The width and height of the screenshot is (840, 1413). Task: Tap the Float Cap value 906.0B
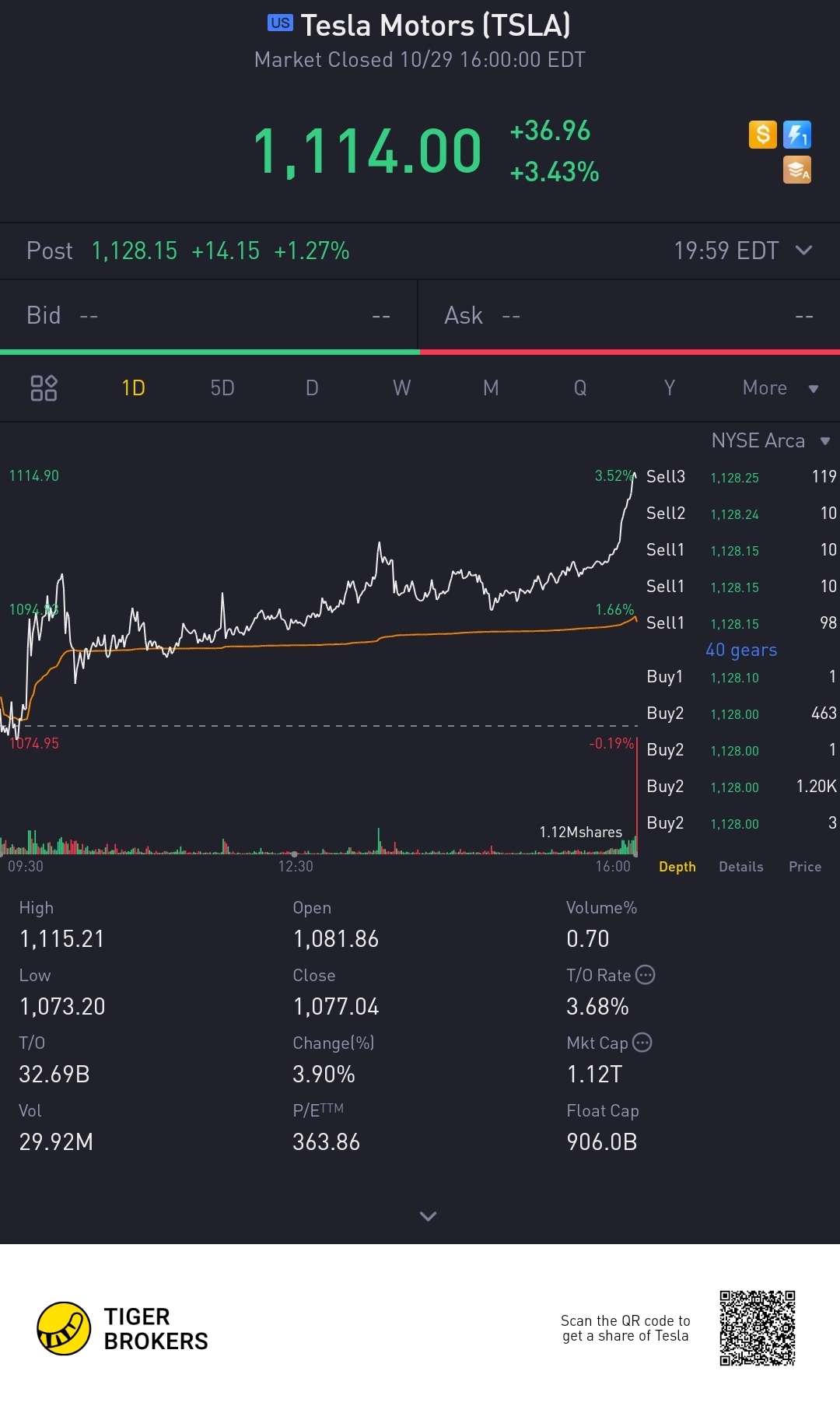[x=602, y=1142]
